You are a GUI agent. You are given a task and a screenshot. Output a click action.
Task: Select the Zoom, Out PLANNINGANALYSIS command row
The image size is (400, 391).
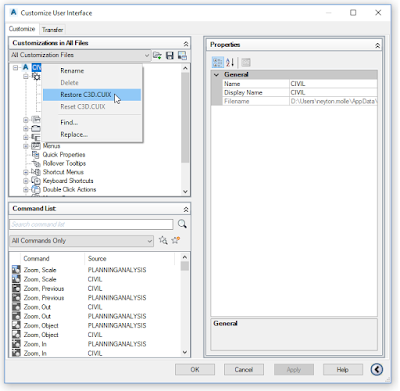(x=95, y=316)
